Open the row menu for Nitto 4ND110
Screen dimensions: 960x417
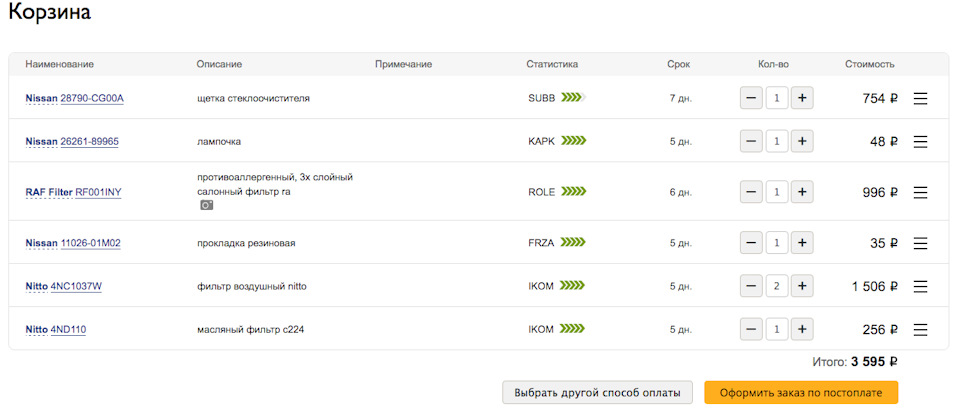(x=921, y=329)
